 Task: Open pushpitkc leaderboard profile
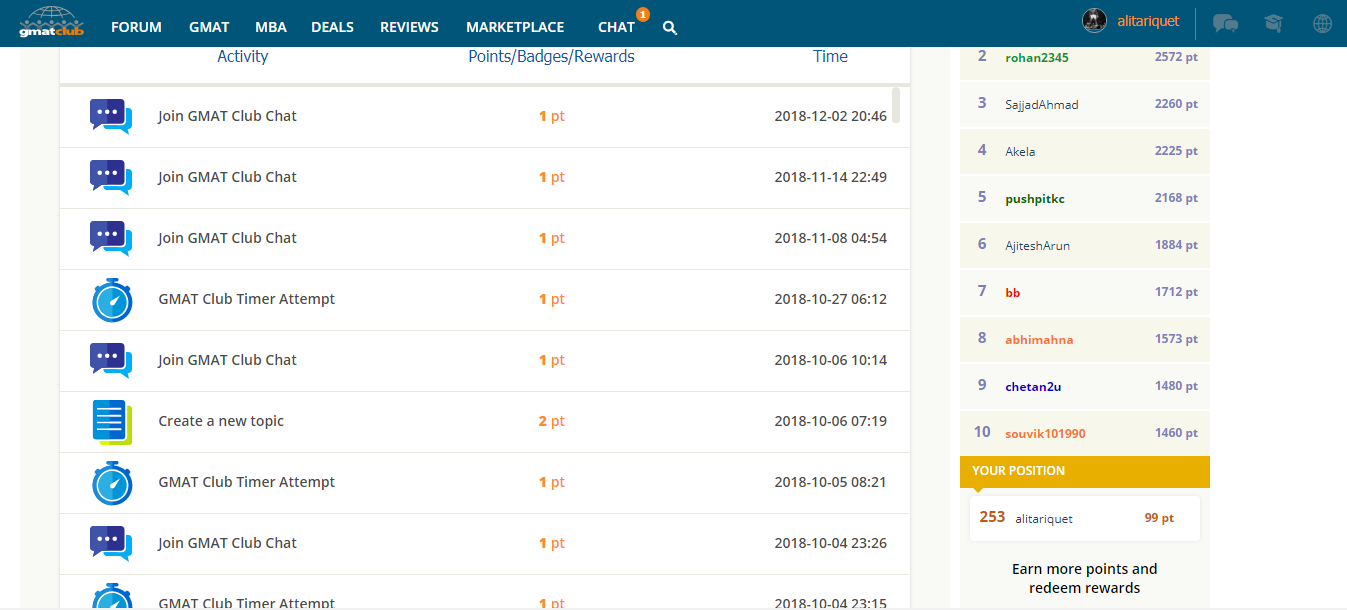[x=1035, y=198]
